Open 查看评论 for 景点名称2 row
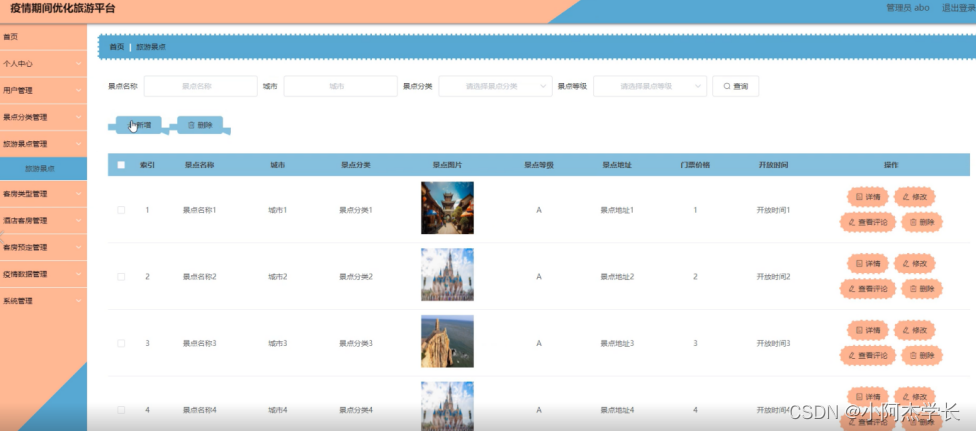This screenshot has width=976, height=431. coord(868,288)
